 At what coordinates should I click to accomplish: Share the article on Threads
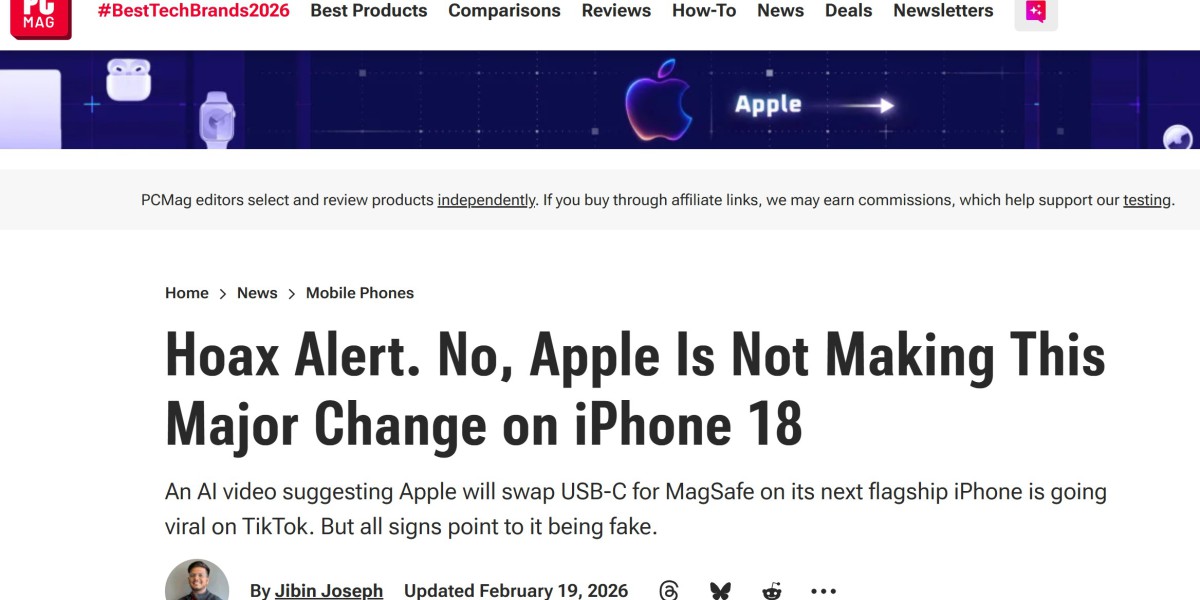[x=670, y=590]
